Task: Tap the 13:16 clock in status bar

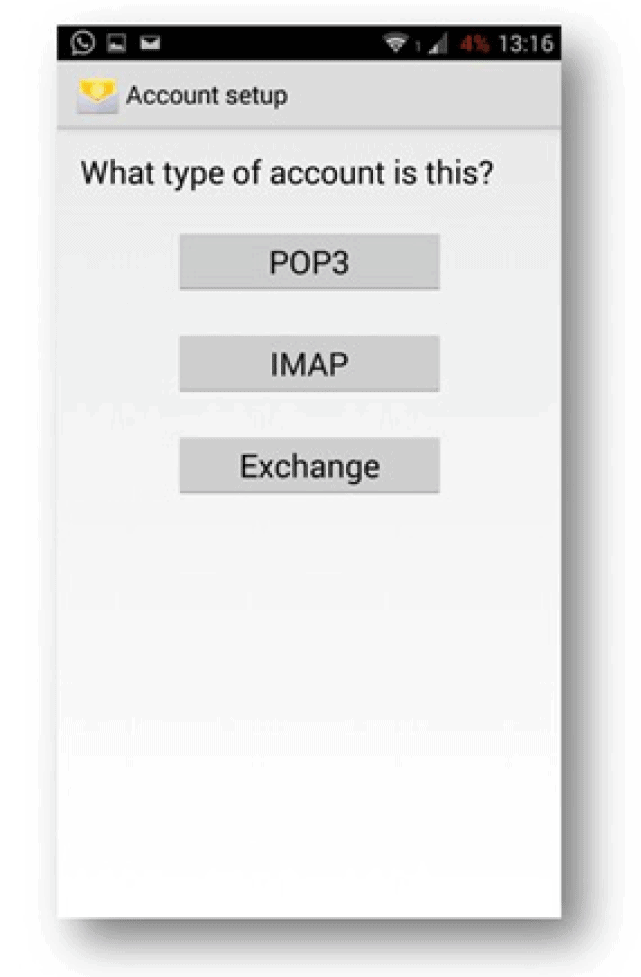Action: click(x=526, y=44)
